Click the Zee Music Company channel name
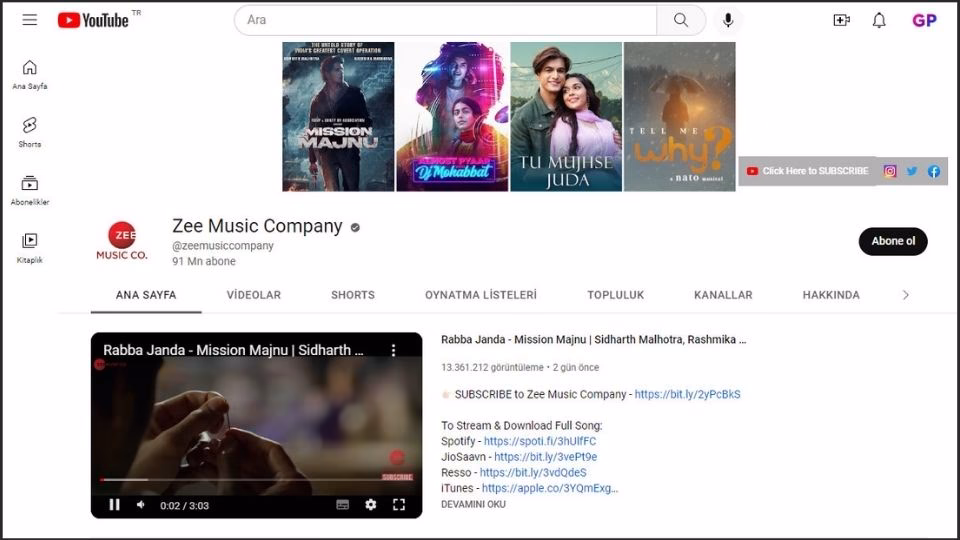 pos(257,226)
